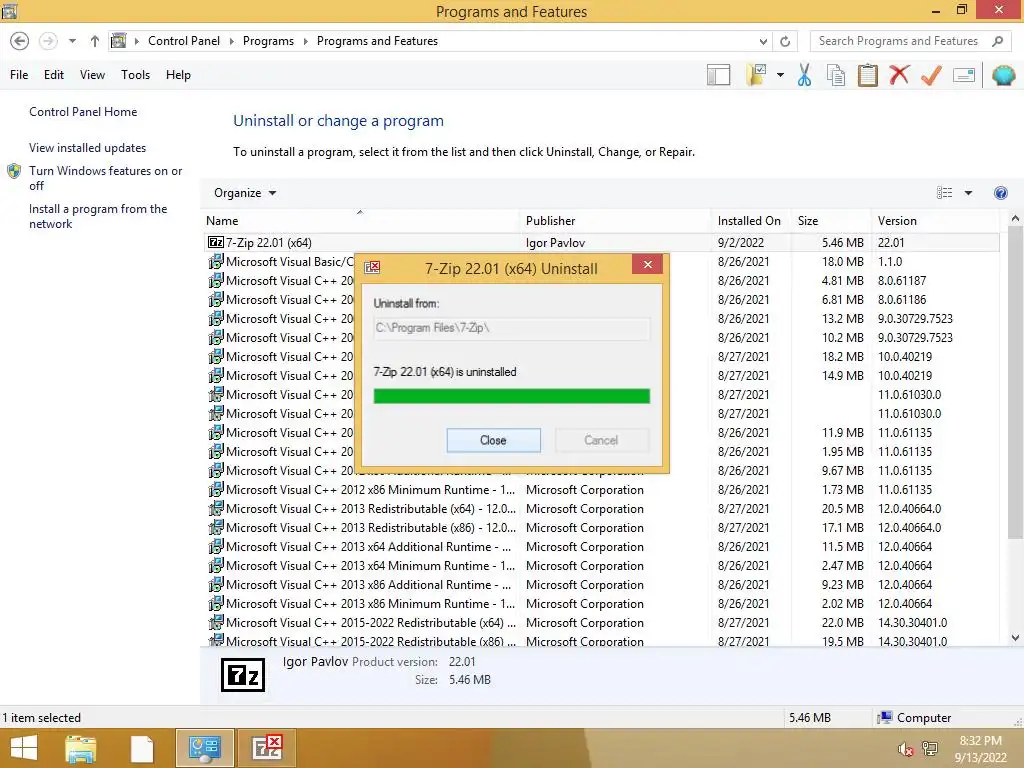Select Microsoft Visual C++ 2013 x86 Additional Runtime

[601, 584]
